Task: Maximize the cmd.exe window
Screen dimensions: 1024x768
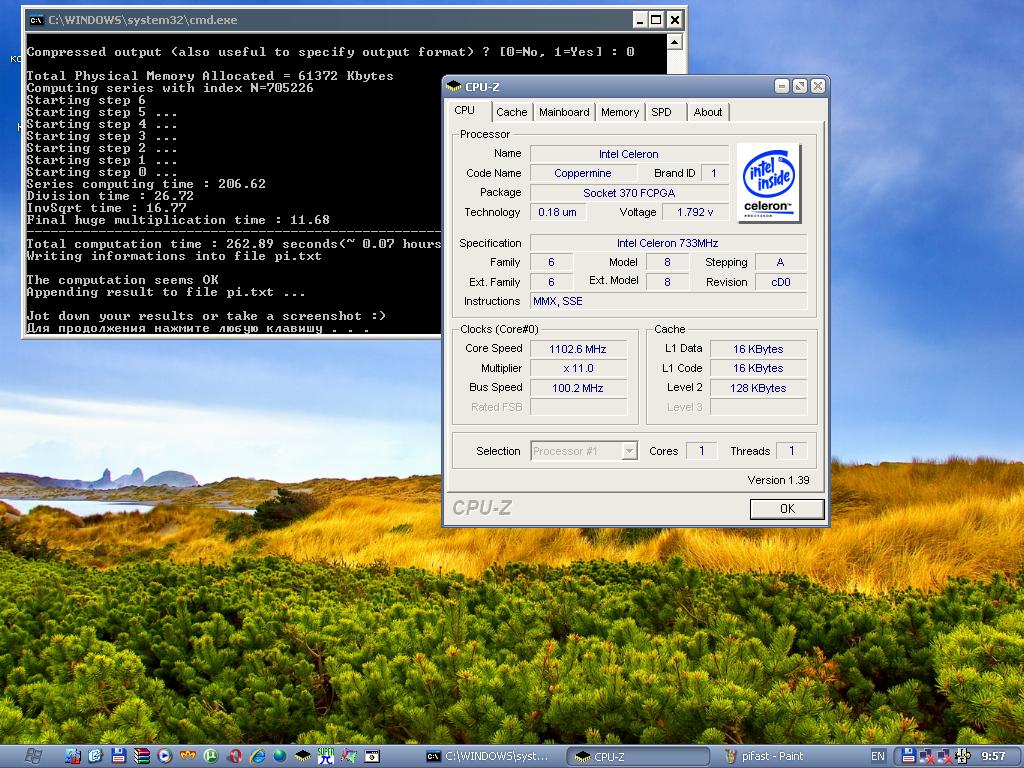Action: (x=656, y=20)
